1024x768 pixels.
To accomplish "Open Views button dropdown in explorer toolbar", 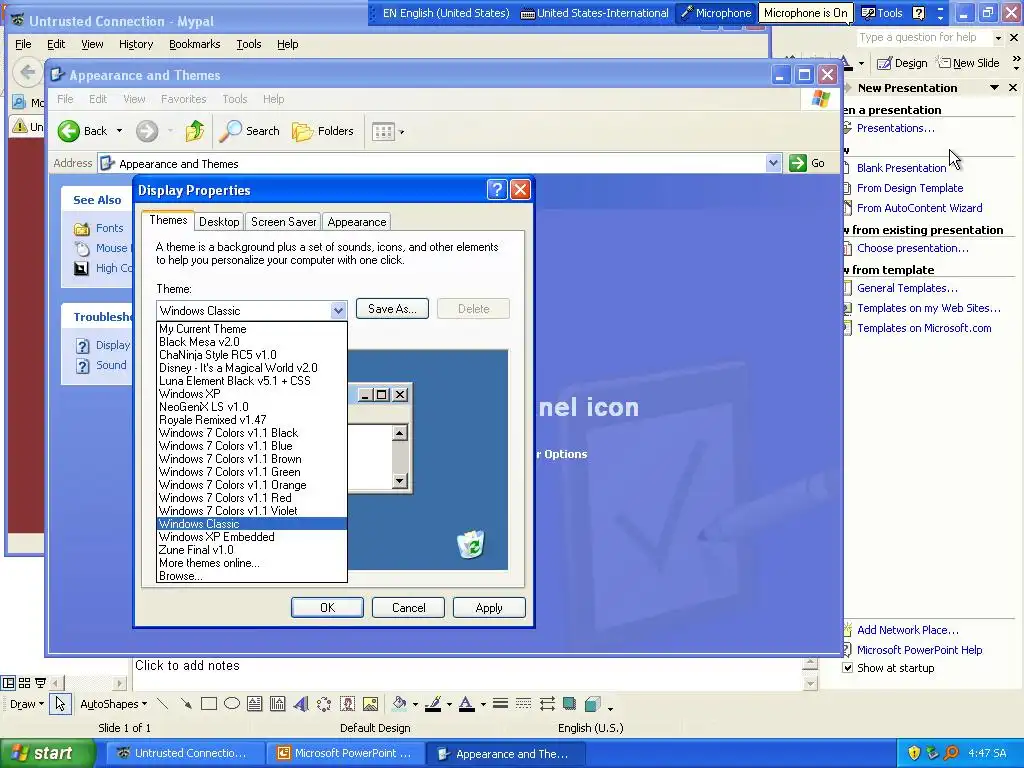I will point(388,131).
